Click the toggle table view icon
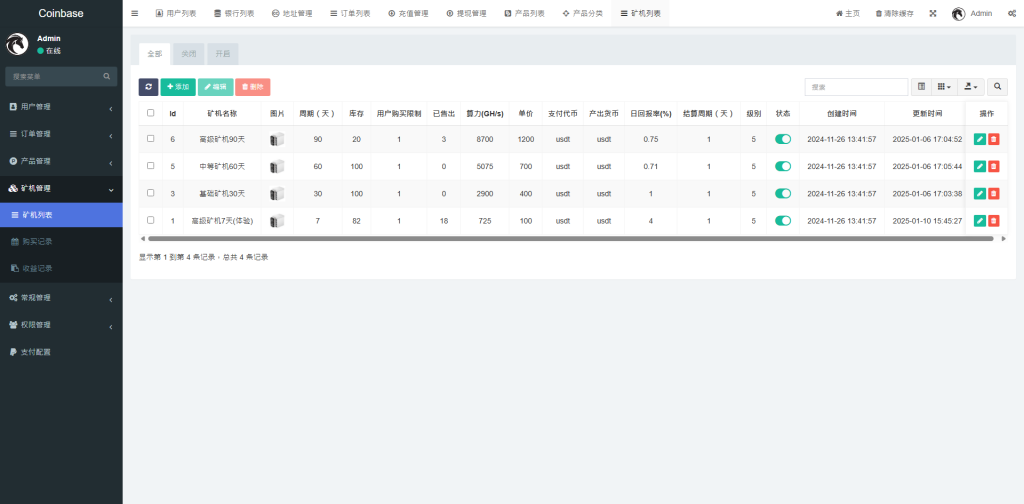 [x=922, y=87]
